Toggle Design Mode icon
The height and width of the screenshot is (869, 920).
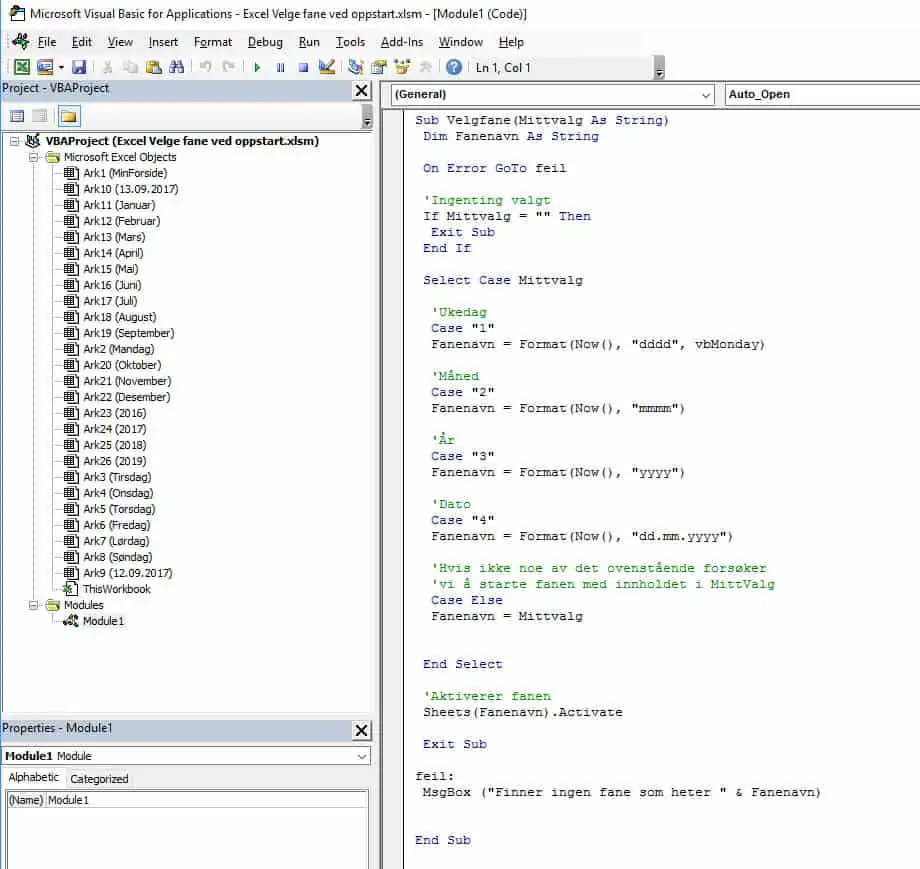327,67
